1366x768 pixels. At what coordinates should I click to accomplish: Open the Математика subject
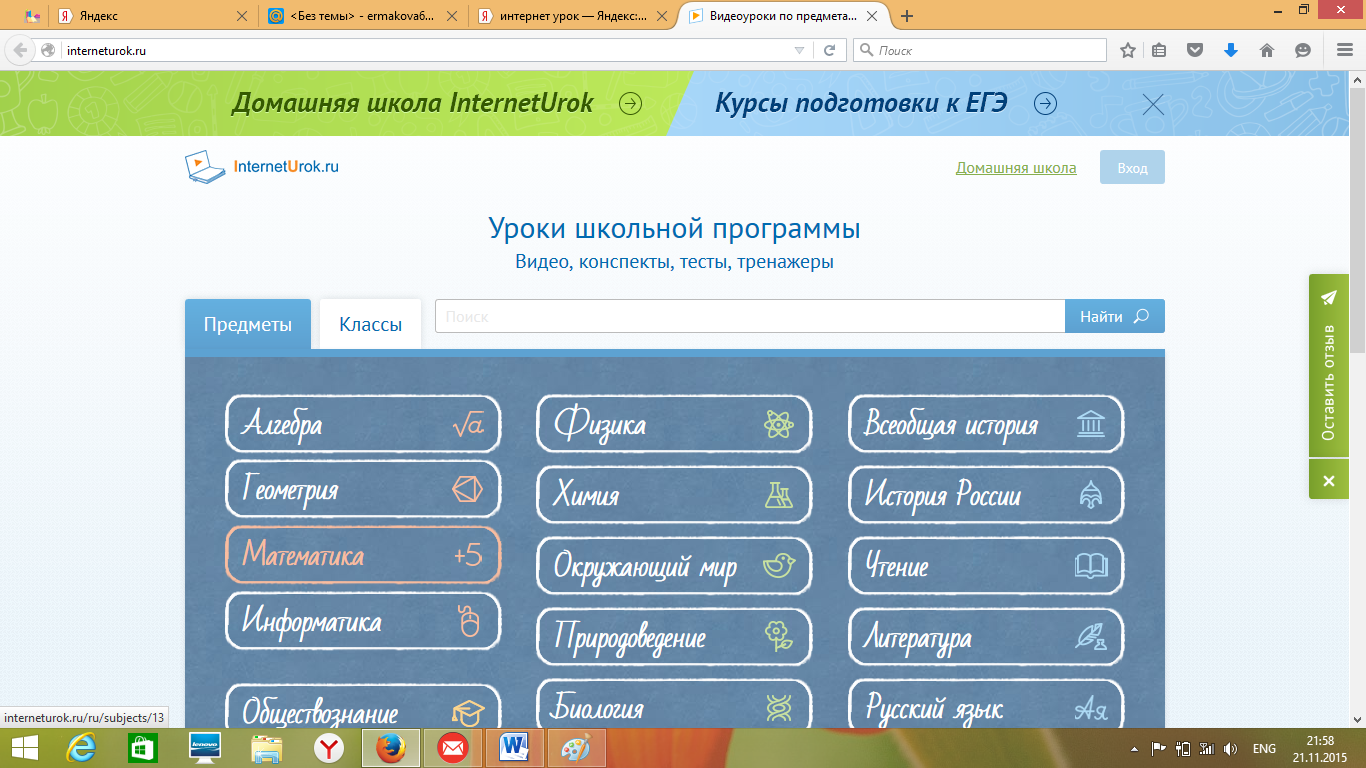coord(363,555)
